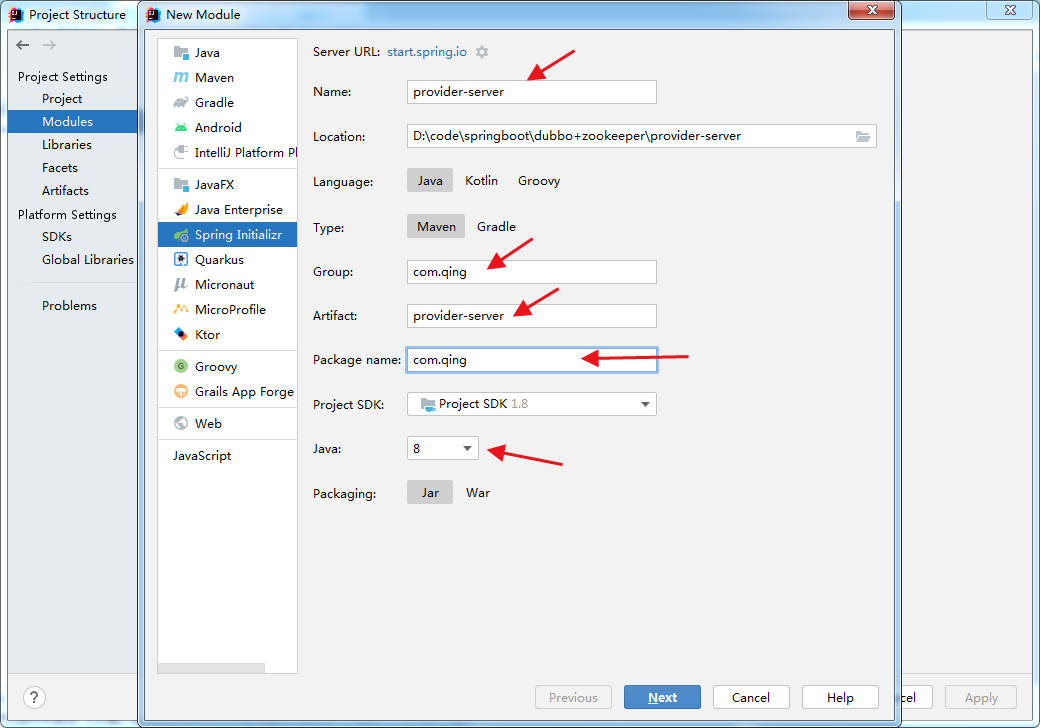Select Jar packaging
The width and height of the screenshot is (1040, 728).
tap(430, 493)
